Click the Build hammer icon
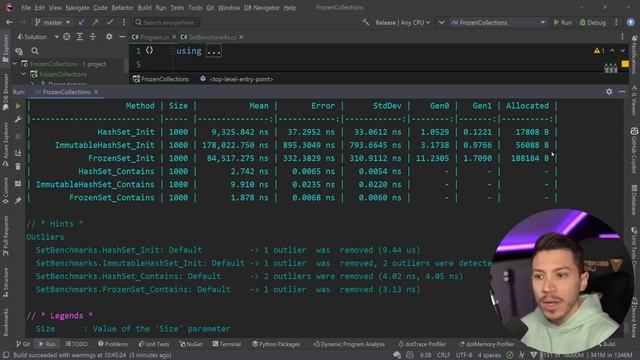This screenshot has height=360, width=640. click(366, 22)
